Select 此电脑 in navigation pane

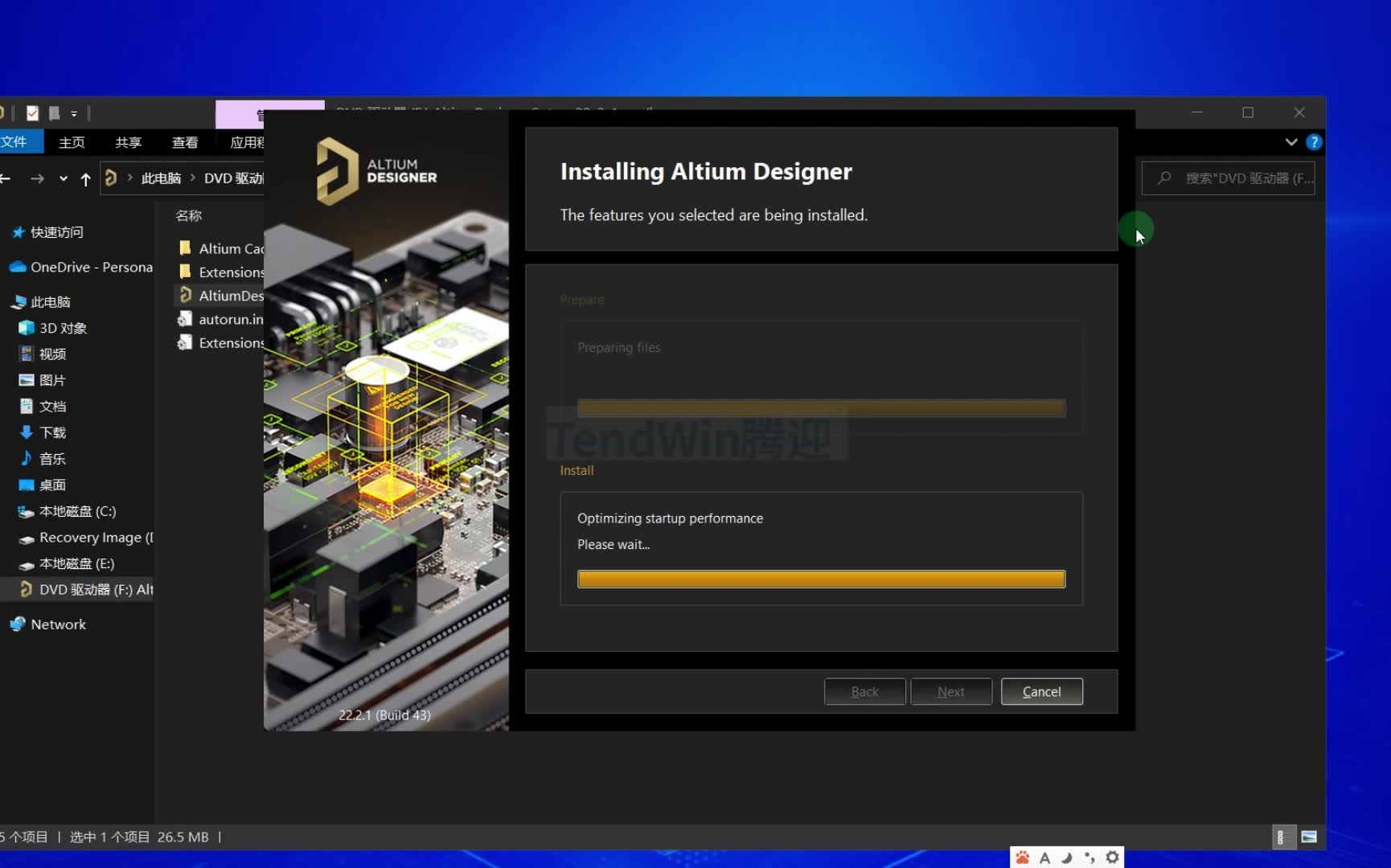point(40,301)
